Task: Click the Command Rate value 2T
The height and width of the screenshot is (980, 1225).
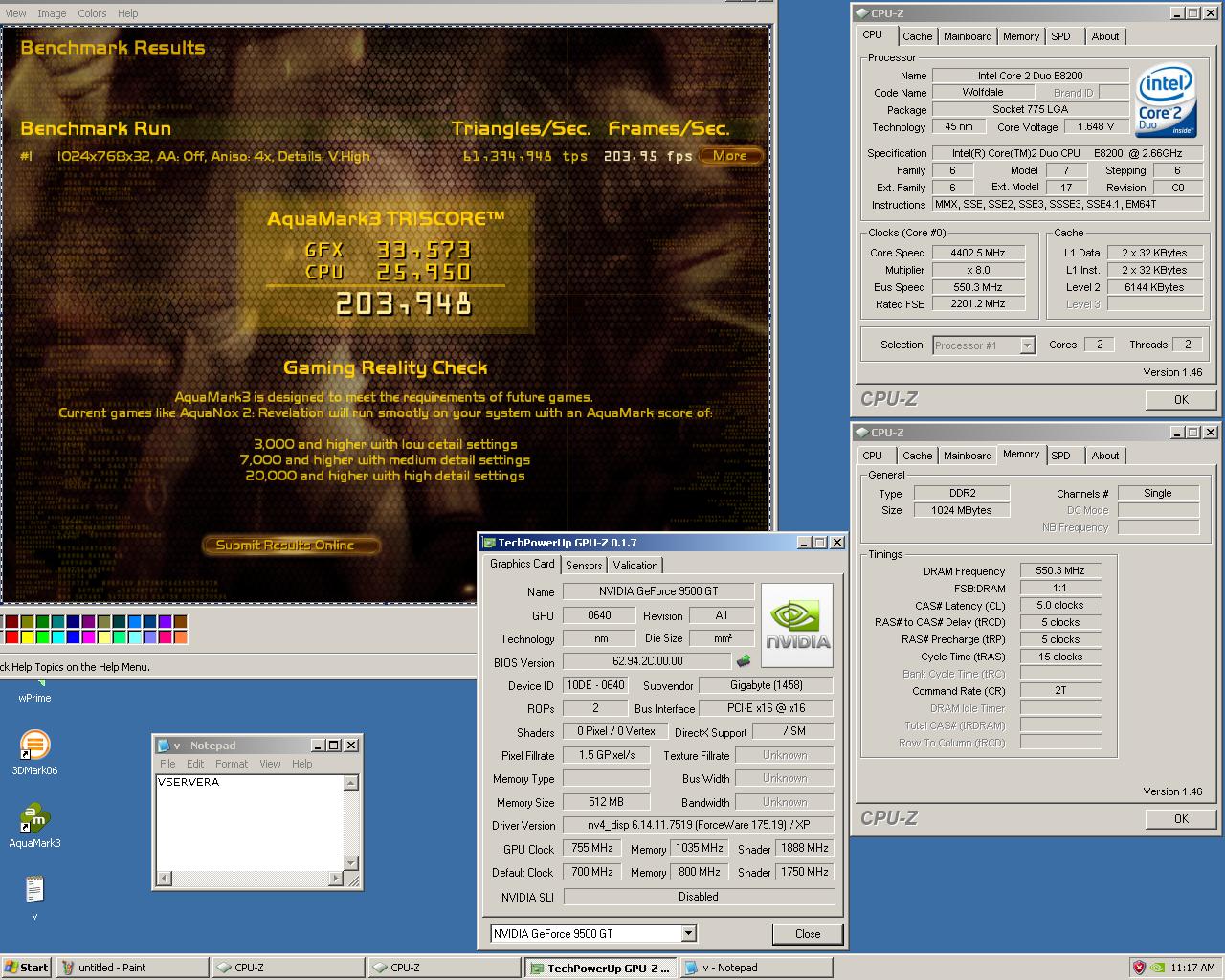Action: [1059, 690]
